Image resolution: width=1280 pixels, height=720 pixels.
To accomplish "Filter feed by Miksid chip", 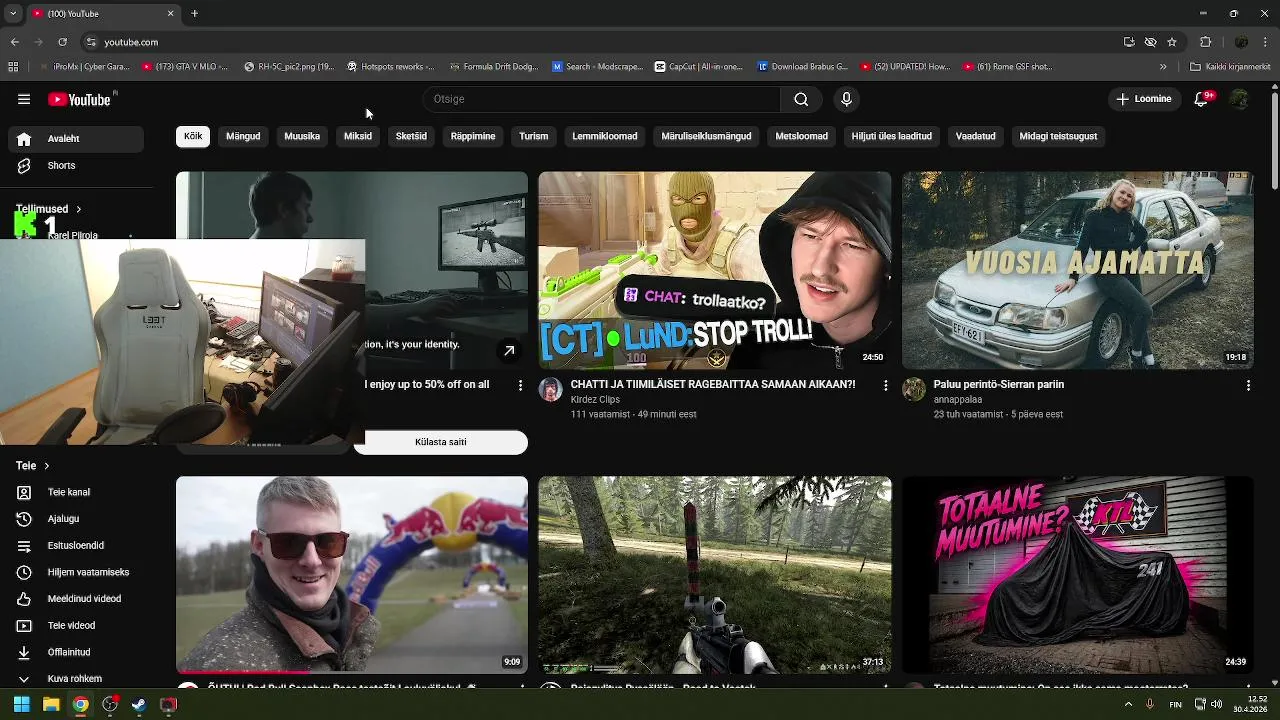I will [x=358, y=136].
